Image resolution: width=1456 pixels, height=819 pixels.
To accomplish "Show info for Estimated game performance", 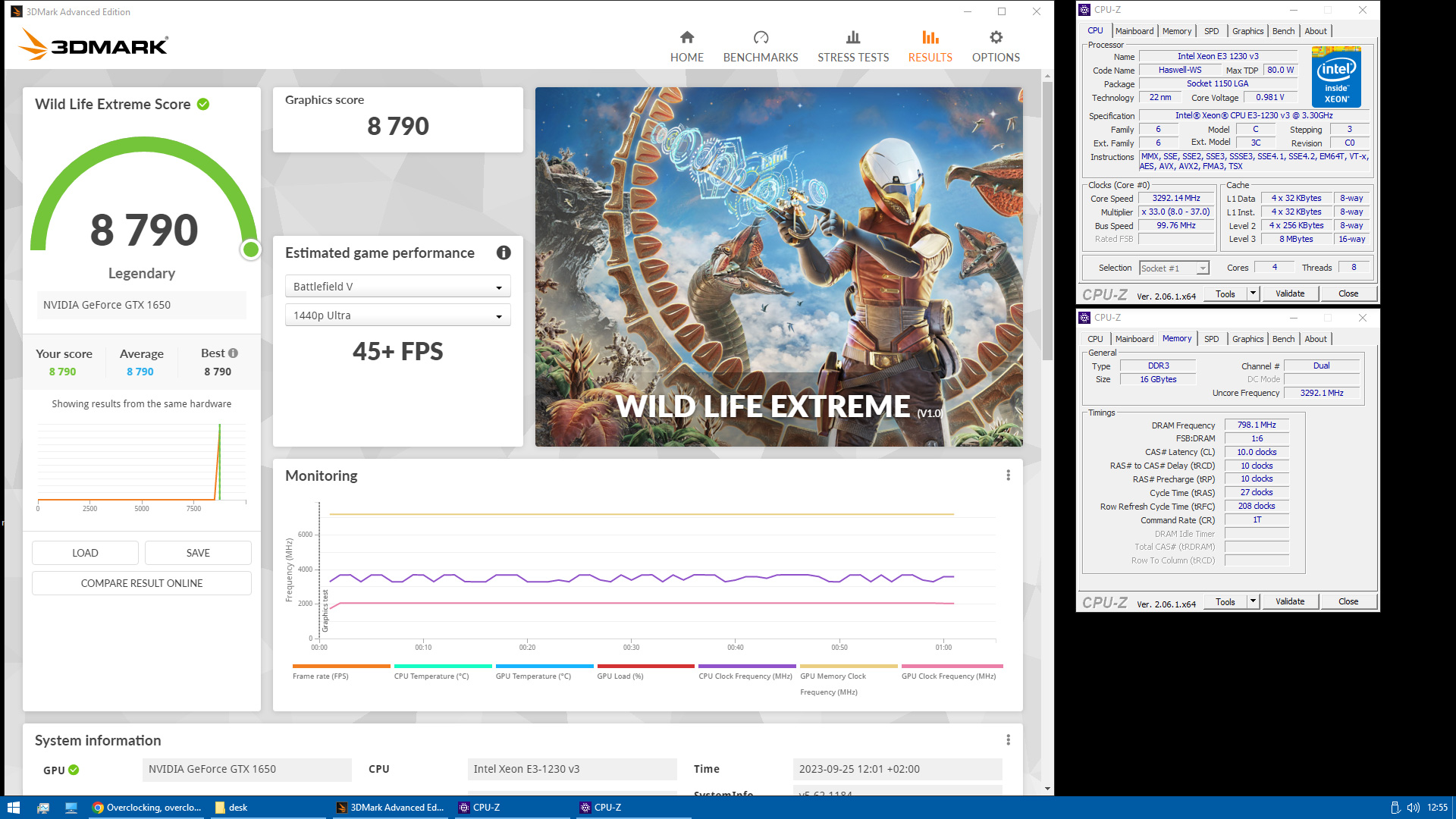I will (504, 253).
